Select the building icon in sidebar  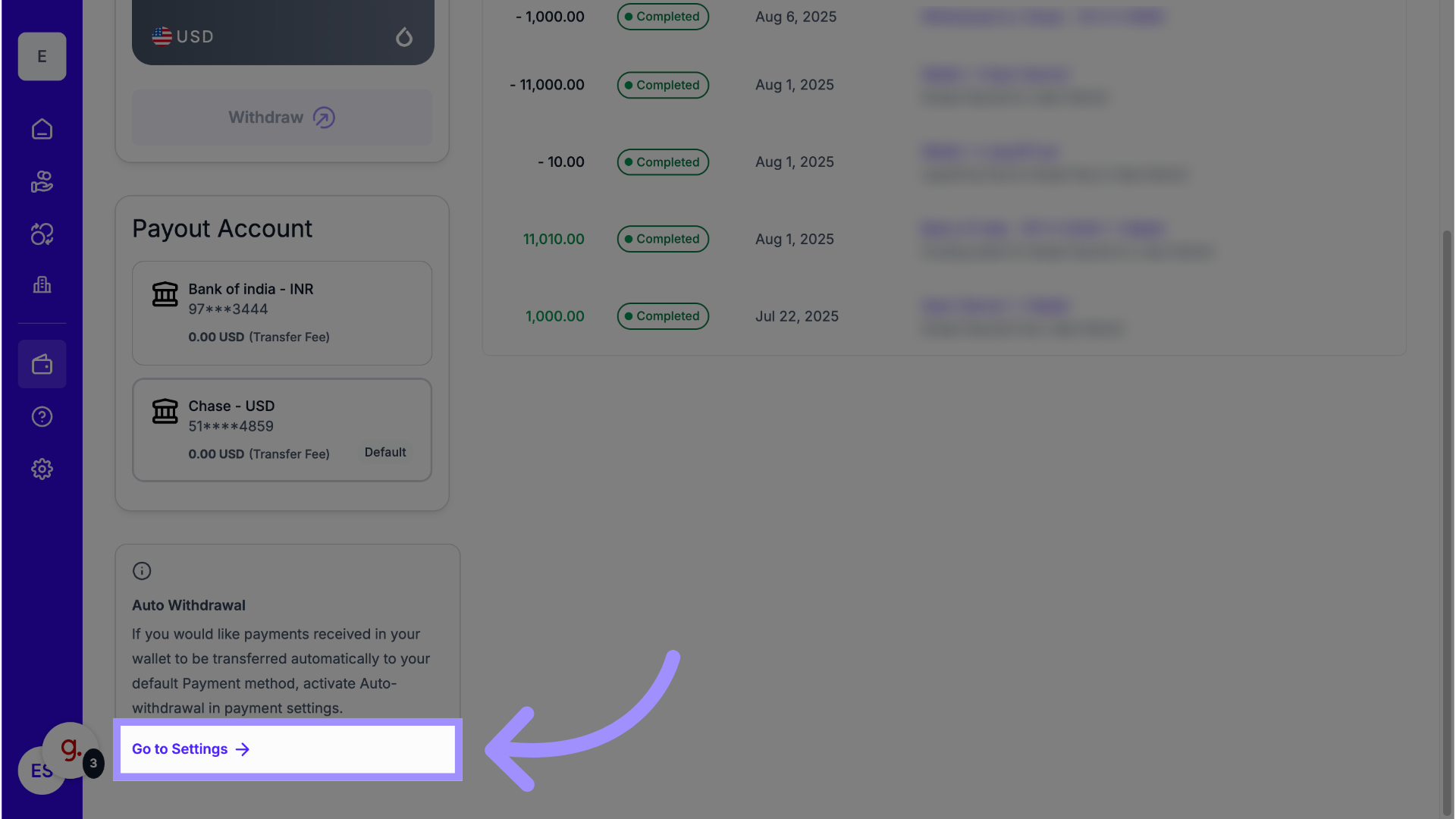point(42,285)
